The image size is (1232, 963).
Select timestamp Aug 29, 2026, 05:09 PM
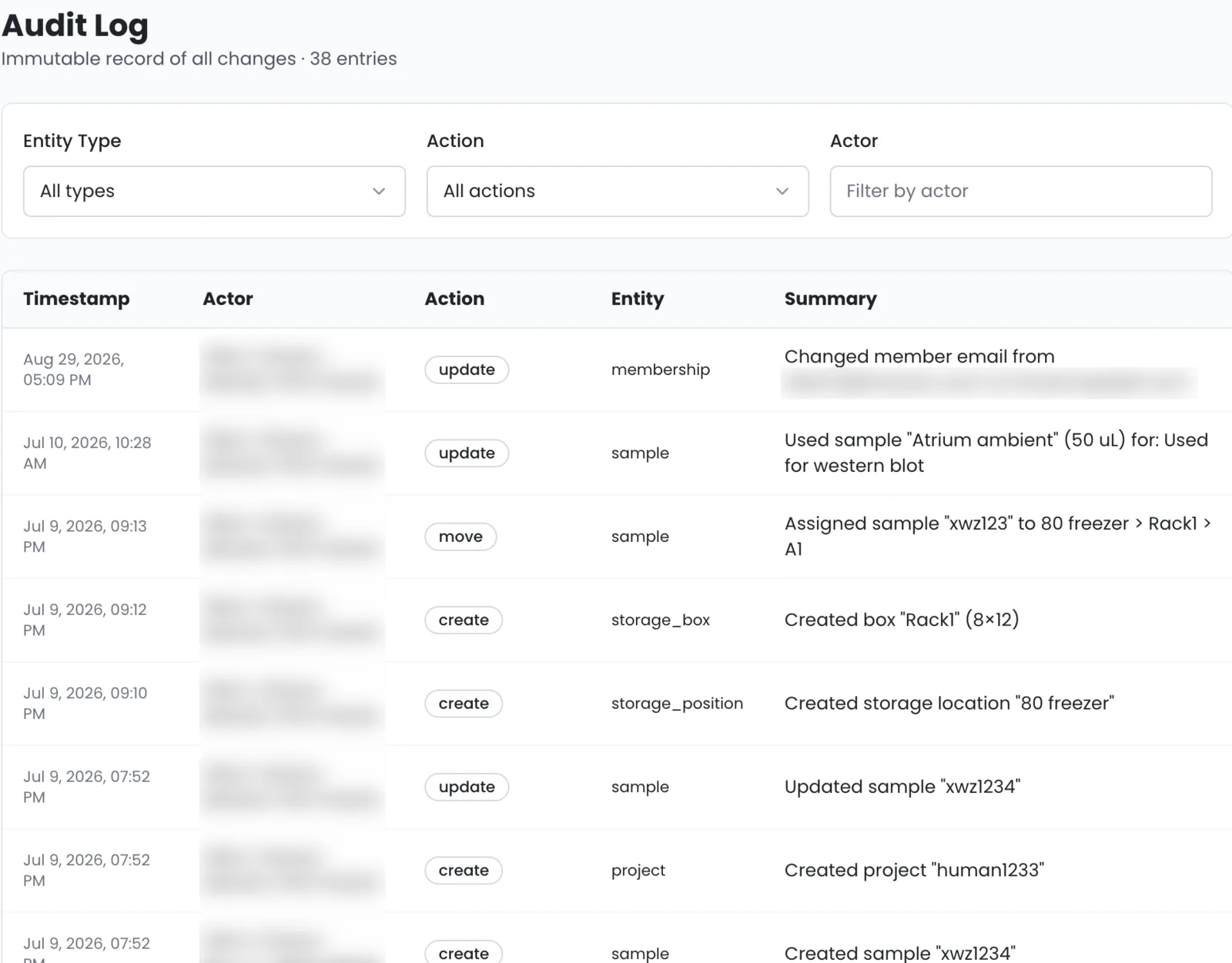74,369
